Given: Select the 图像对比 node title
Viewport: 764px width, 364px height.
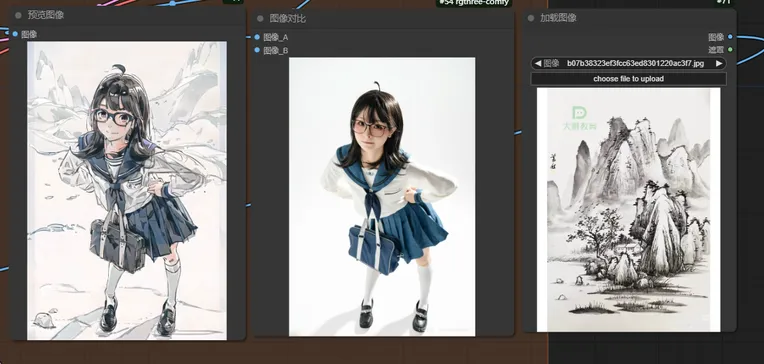Looking at the screenshot, I should click(x=288, y=19).
